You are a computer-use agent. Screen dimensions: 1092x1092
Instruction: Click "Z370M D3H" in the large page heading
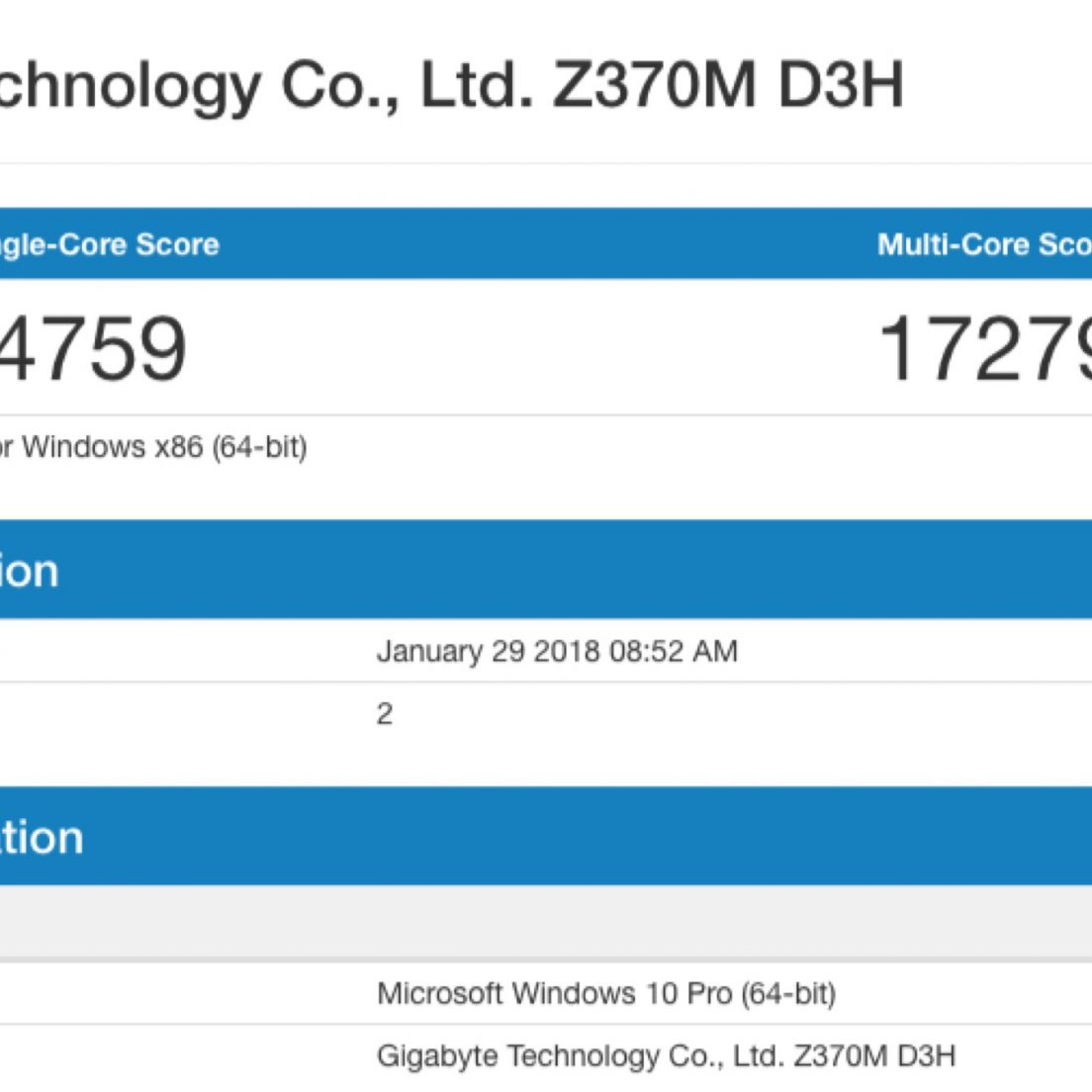coord(728,85)
